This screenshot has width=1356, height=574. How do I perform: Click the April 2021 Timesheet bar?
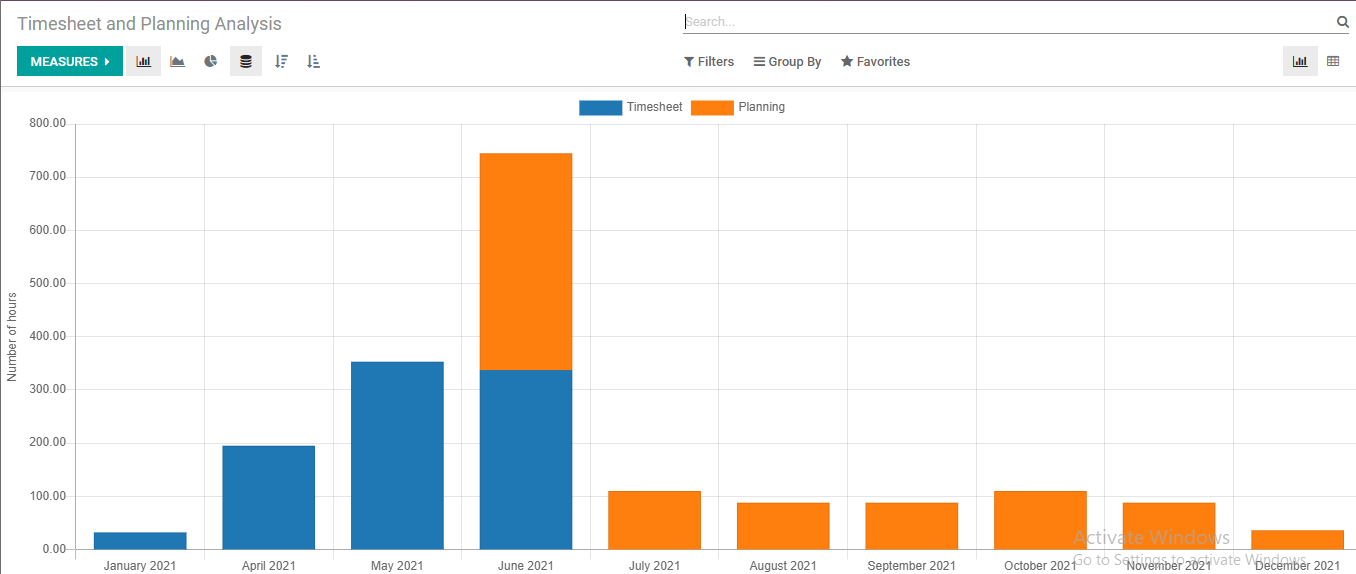269,497
